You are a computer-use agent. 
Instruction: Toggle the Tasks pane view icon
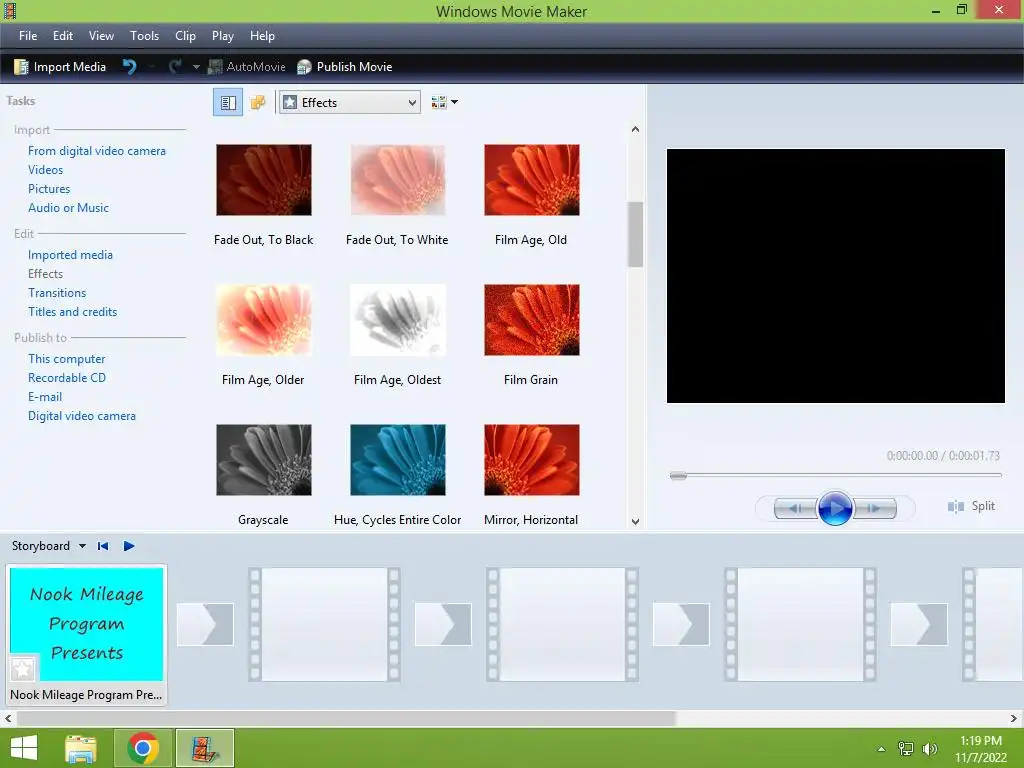pos(228,103)
